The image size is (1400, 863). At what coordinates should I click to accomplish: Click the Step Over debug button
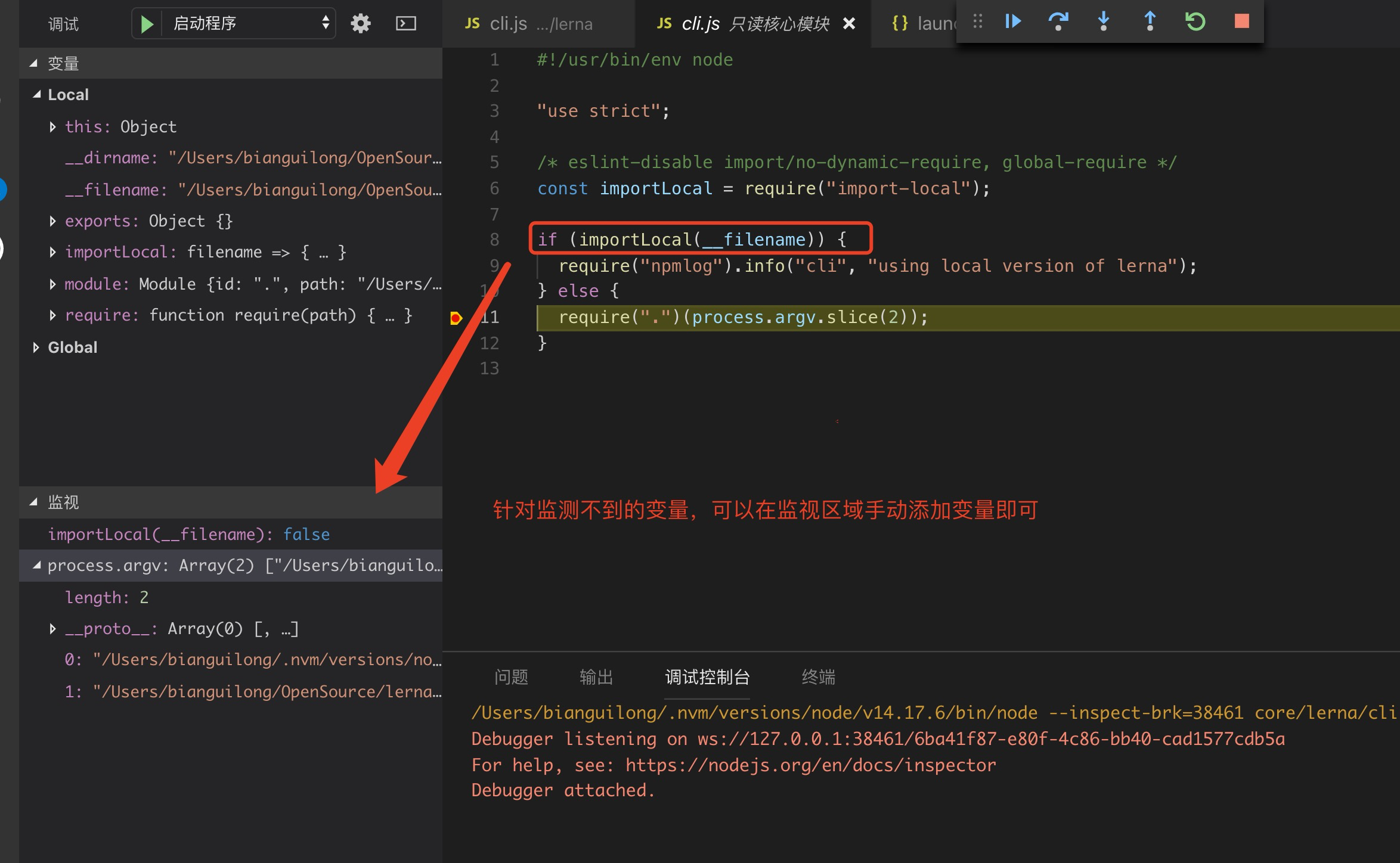point(1058,22)
